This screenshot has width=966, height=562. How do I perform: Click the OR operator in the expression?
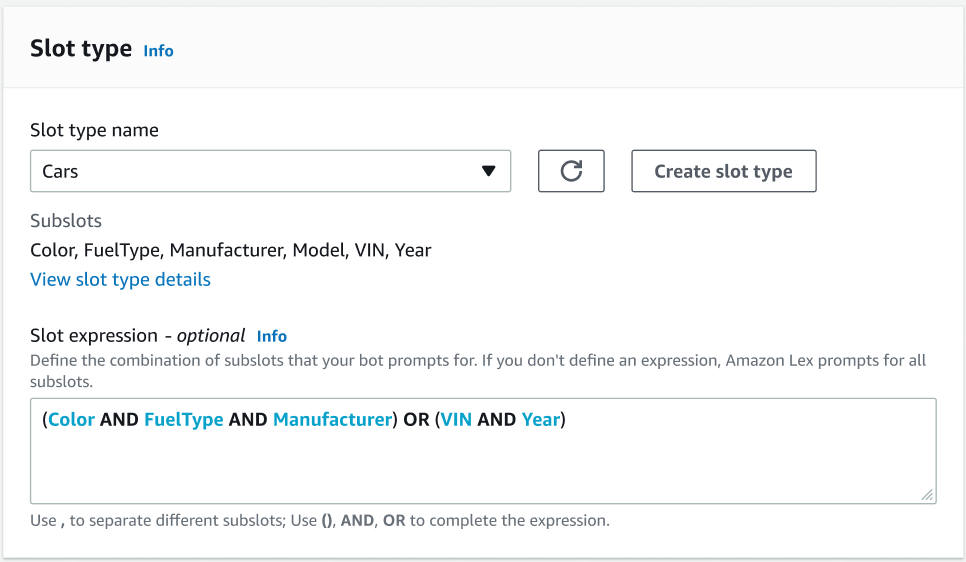tap(416, 420)
